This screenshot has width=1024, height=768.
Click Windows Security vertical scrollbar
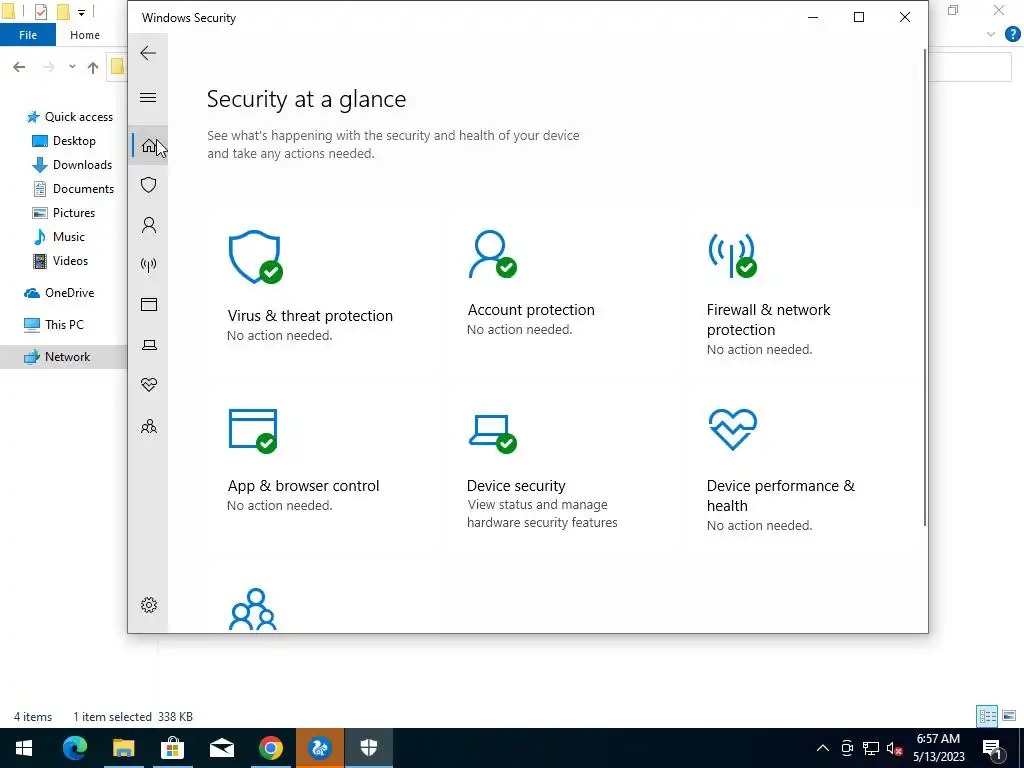tap(924, 287)
